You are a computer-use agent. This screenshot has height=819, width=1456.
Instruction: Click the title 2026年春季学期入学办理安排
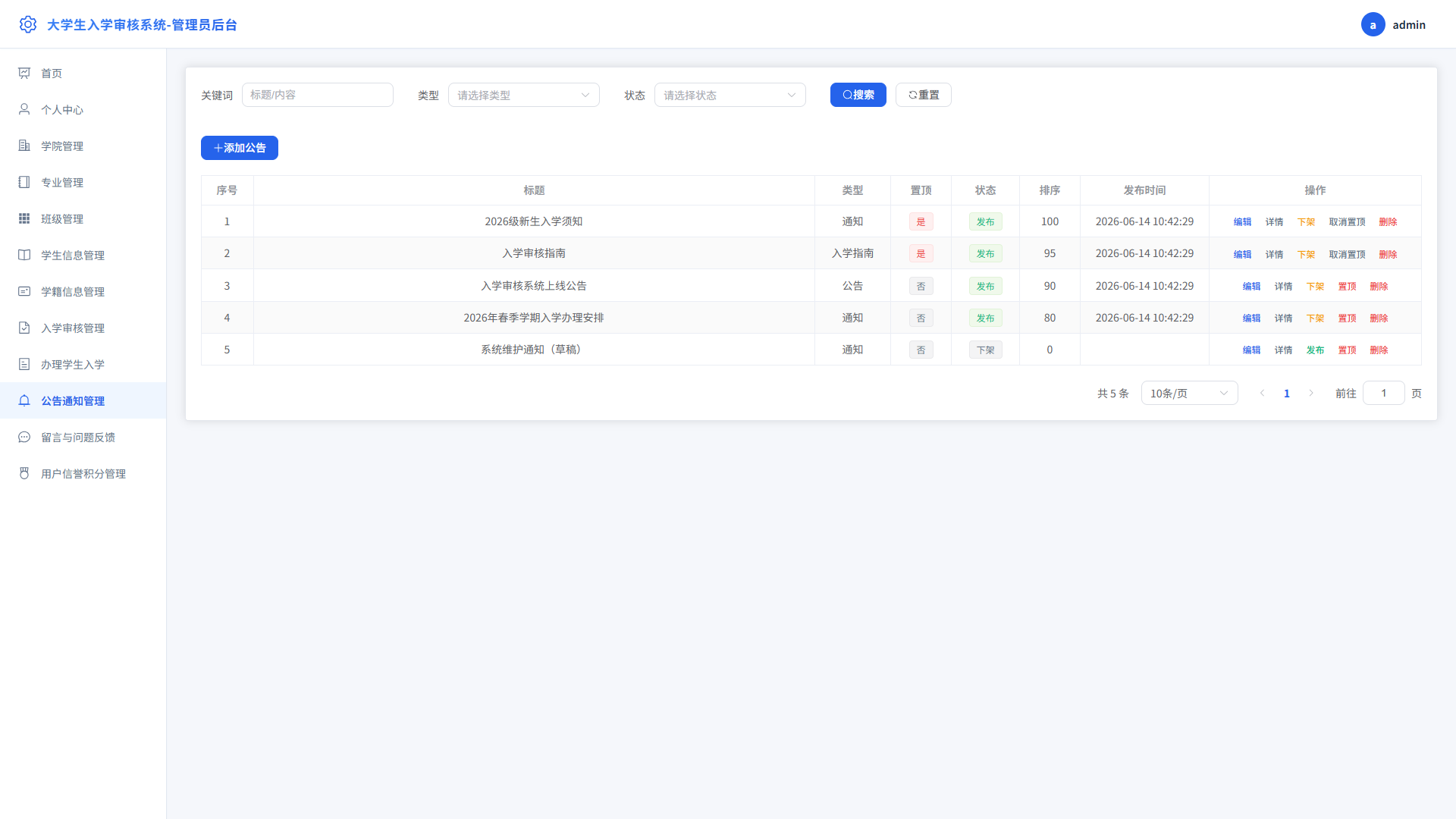pyautogui.click(x=534, y=318)
